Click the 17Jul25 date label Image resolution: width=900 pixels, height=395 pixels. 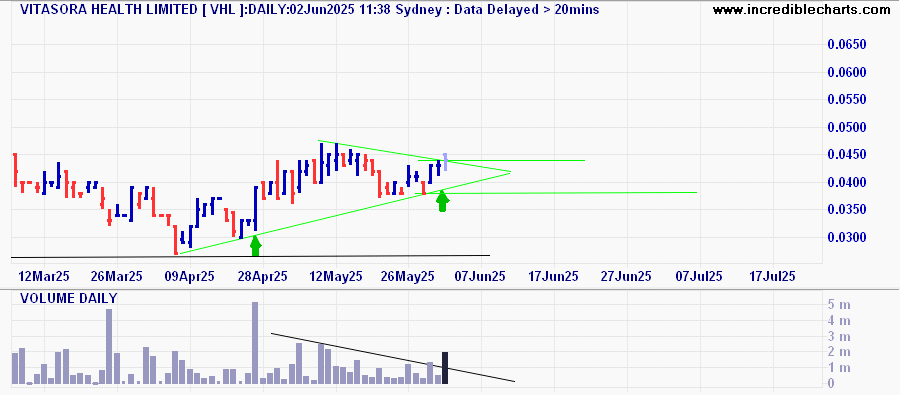coord(773,276)
